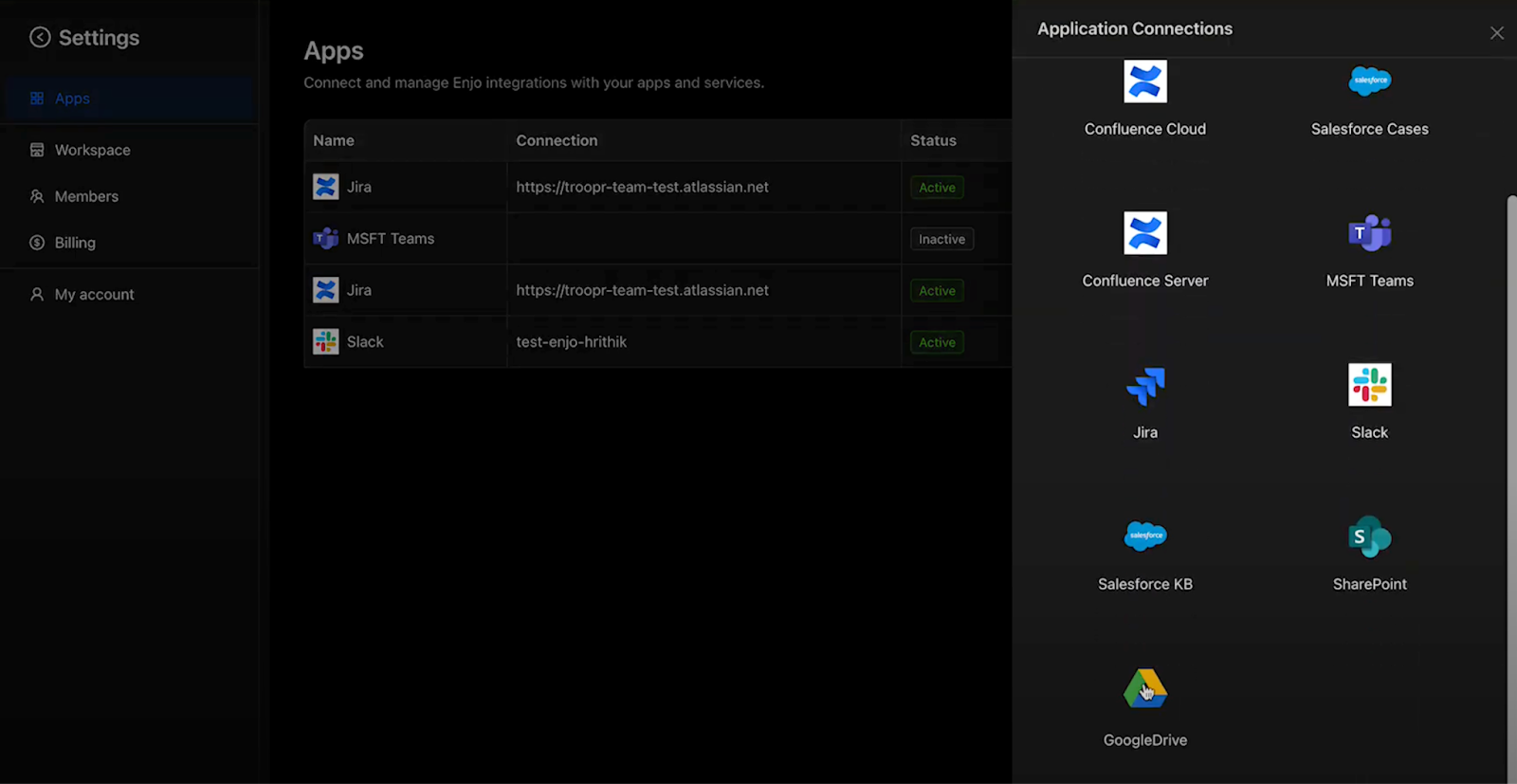
Task: Click the Apps grid icon in the sidebar
Action: click(37, 99)
